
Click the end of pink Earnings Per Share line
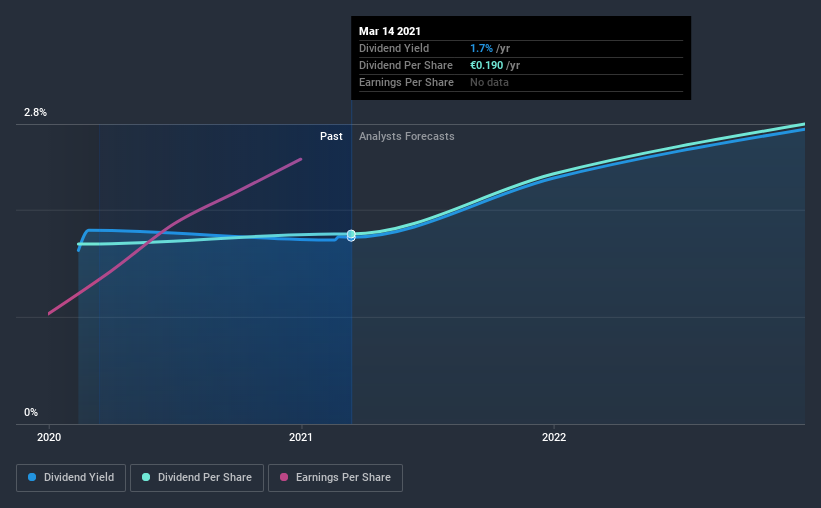(x=301, y=159)
